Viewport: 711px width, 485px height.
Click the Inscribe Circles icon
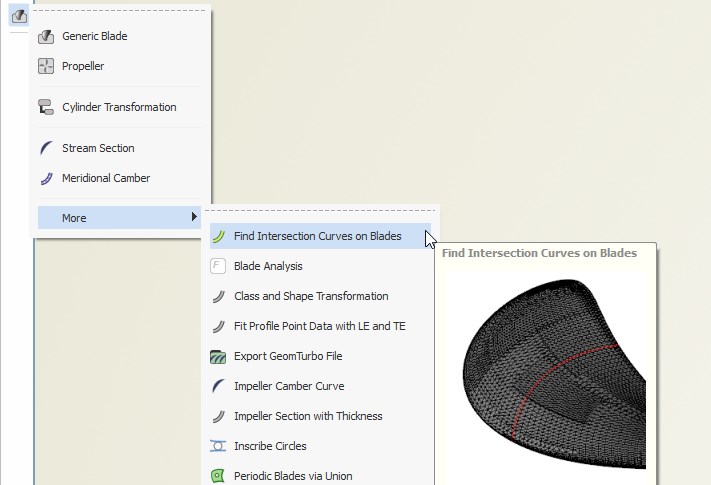click(218, 446)
